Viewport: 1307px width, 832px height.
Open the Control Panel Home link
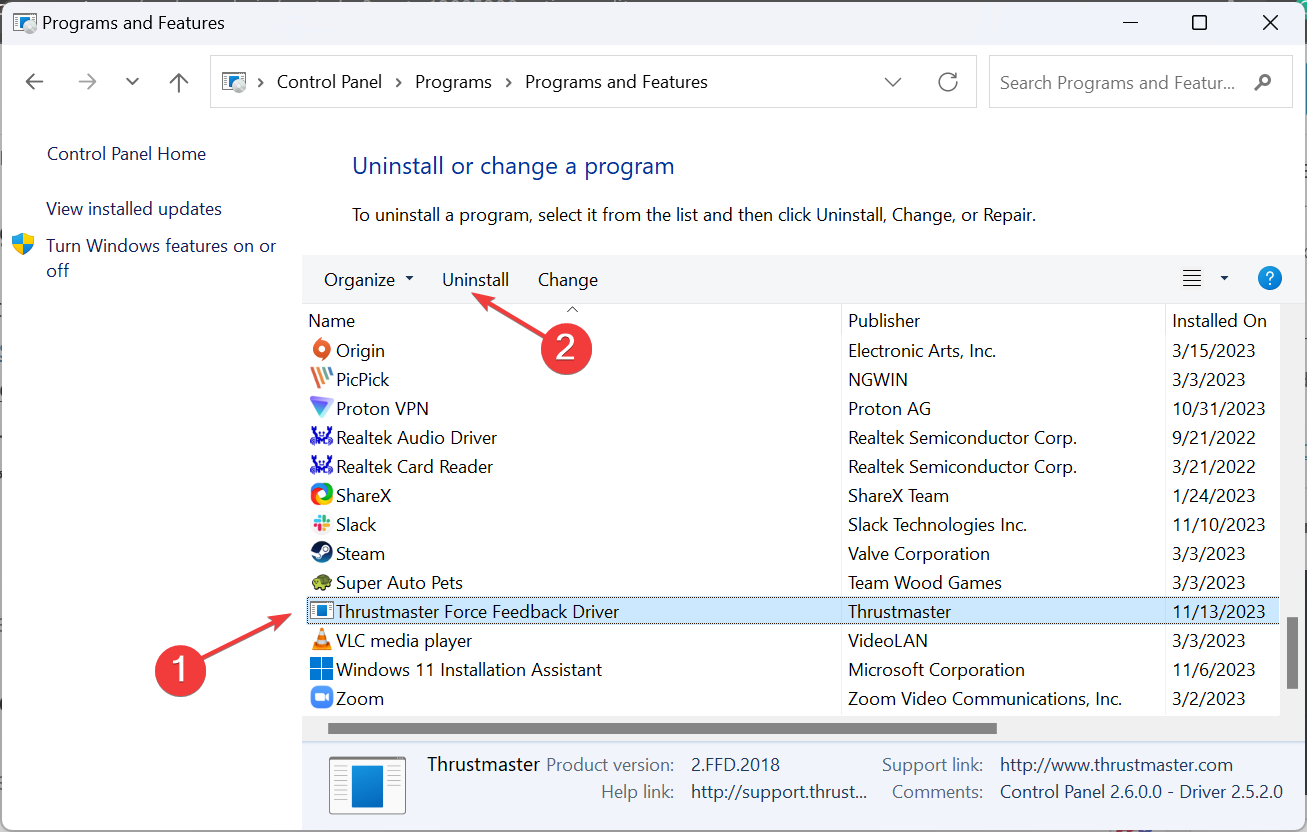pyautogui.click(x=126, y=154)
